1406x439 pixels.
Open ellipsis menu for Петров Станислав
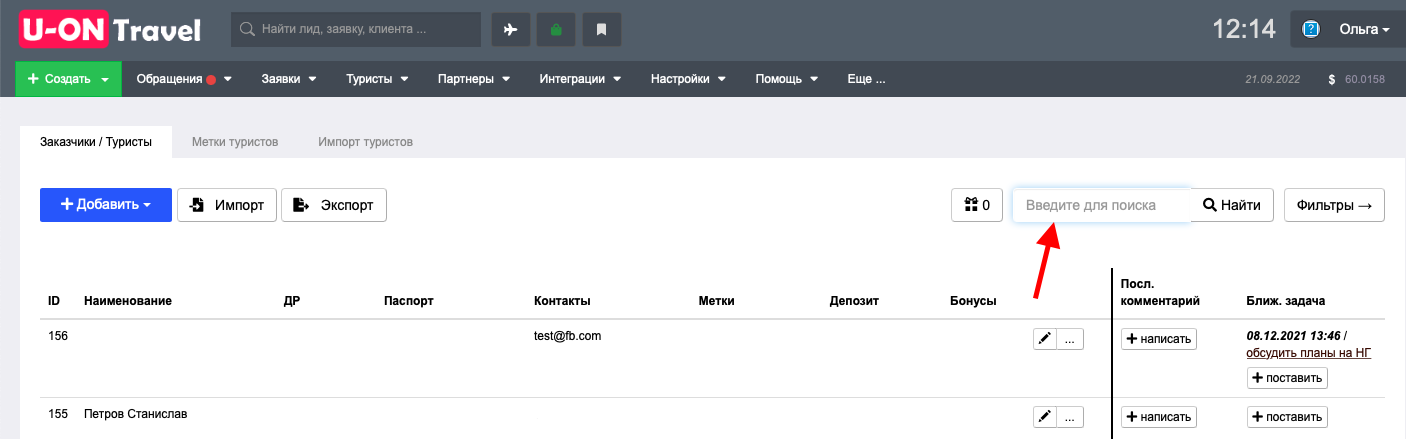[x=1069, y=416]
